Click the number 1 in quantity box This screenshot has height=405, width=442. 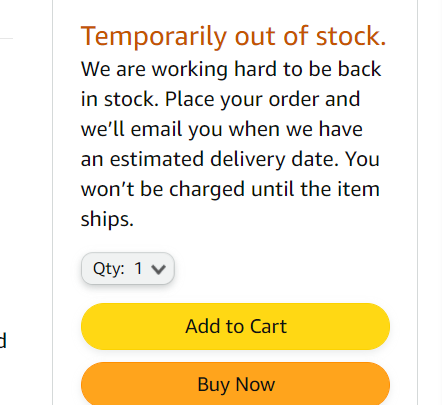(138, 268)
